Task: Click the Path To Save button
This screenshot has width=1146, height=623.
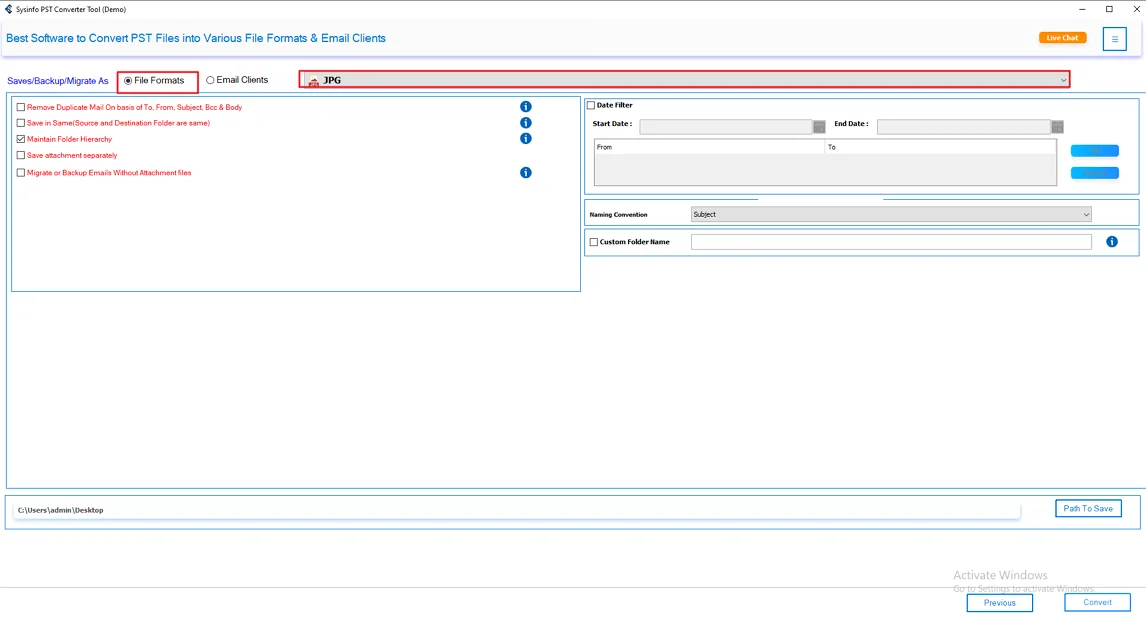Action: (1088, 509)
